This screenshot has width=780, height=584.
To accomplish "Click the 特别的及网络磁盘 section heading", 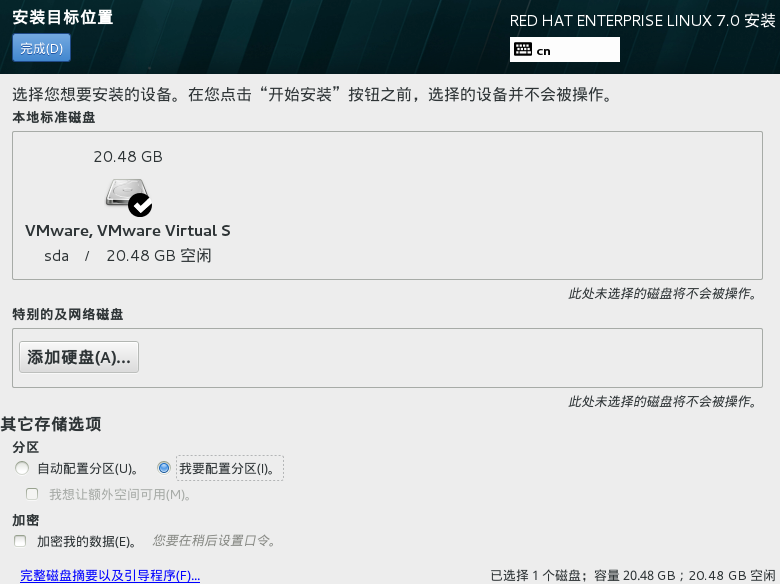I will pyautogui.click(x=68, y=314).
